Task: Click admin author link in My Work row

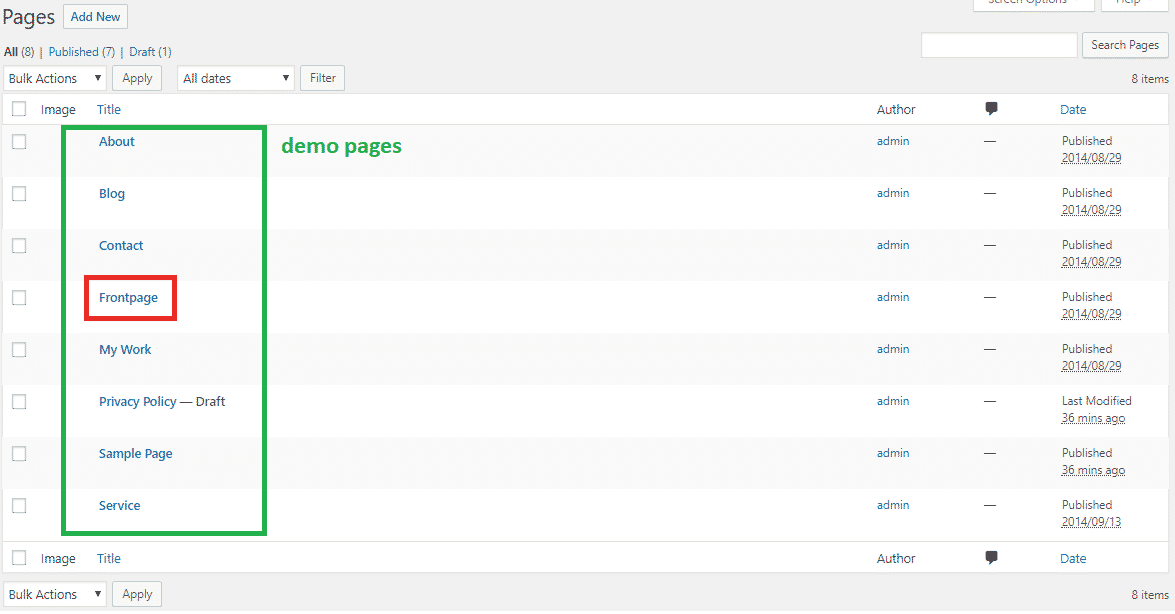Action: click(x=892, y=349)
